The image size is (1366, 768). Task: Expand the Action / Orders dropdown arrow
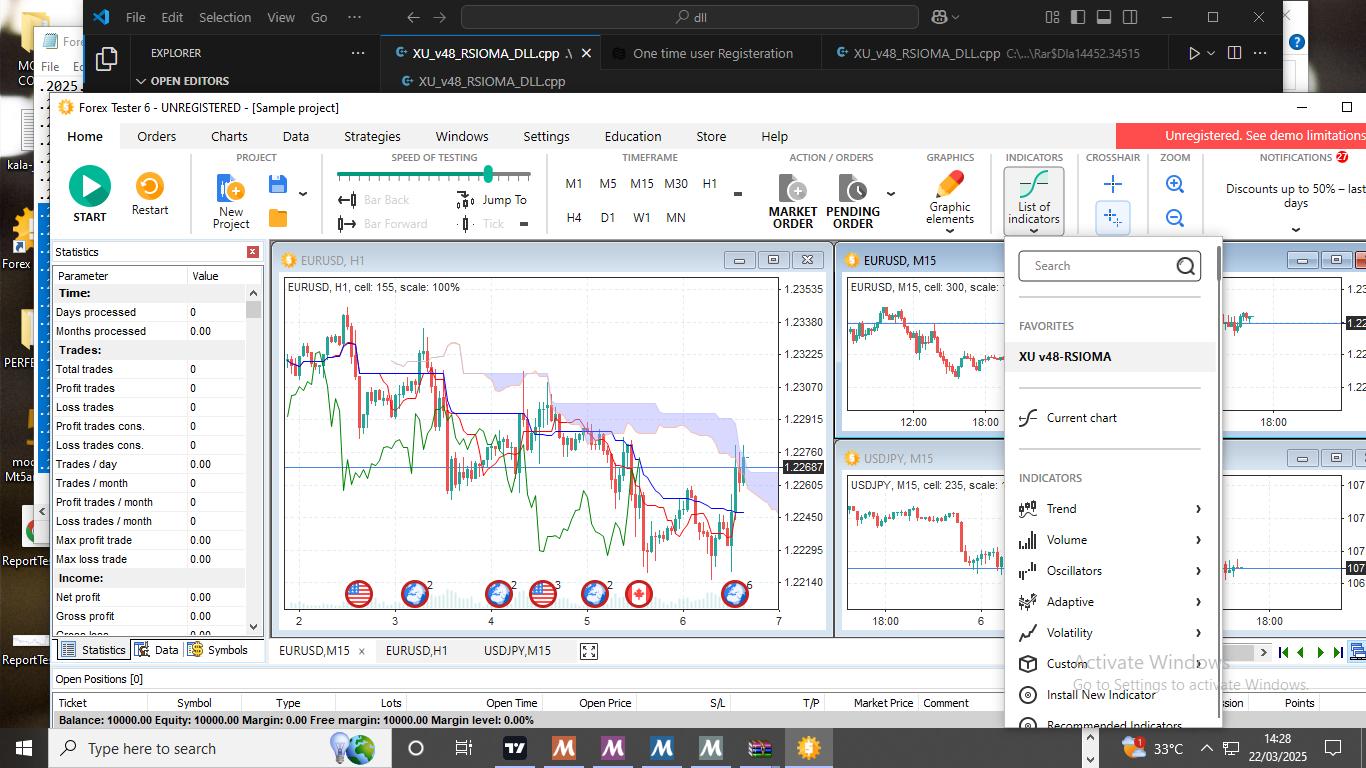pyautogui.click(x=891, y=194)
